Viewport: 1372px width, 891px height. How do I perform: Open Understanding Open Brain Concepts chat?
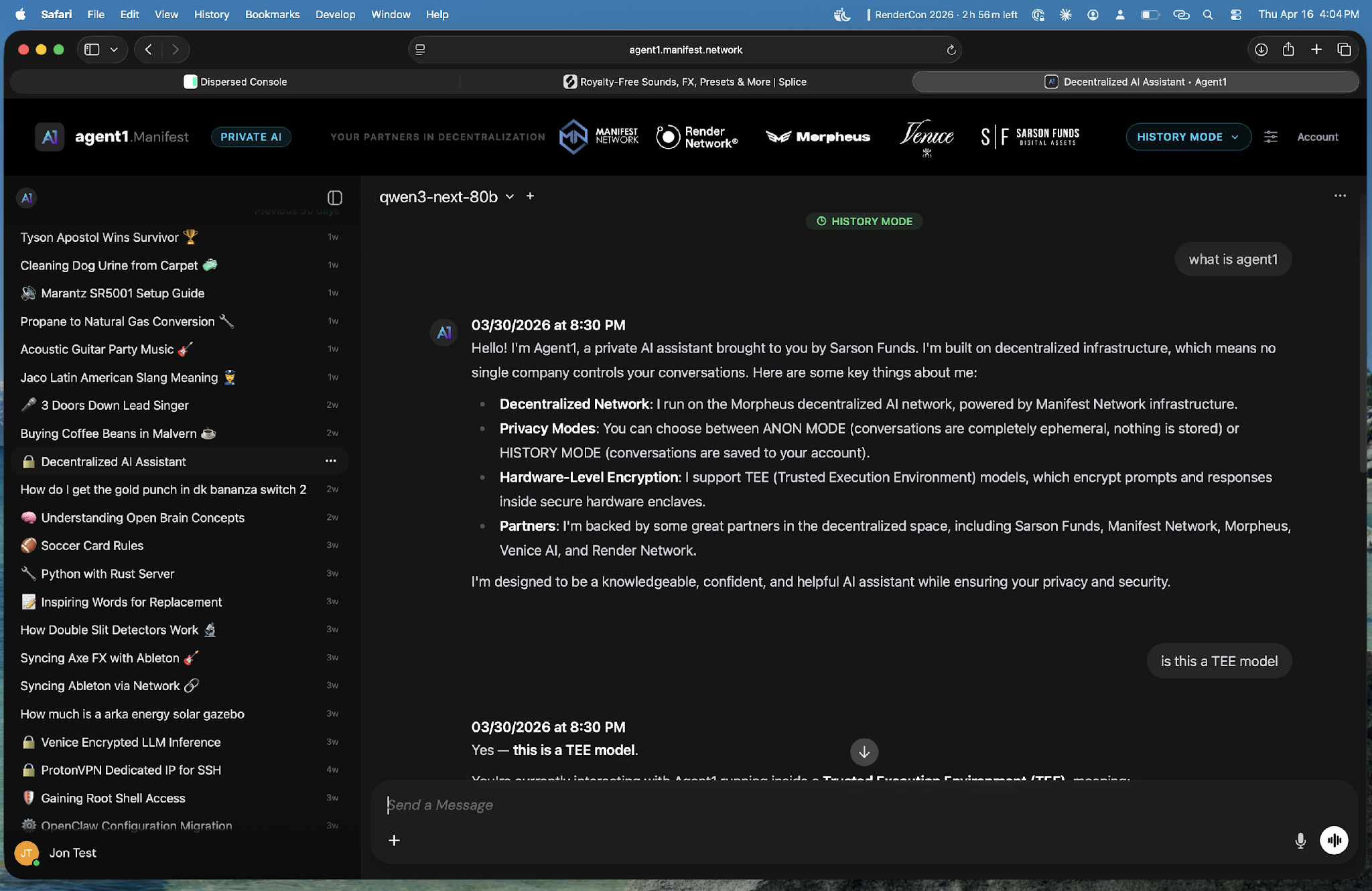pyautogui.click(x=180, y=517)
